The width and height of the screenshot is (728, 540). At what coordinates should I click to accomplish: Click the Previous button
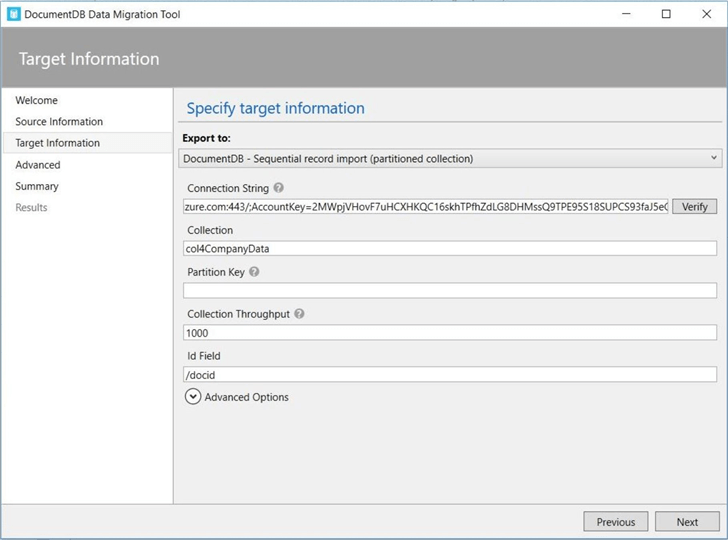click(x=616, y=522)
